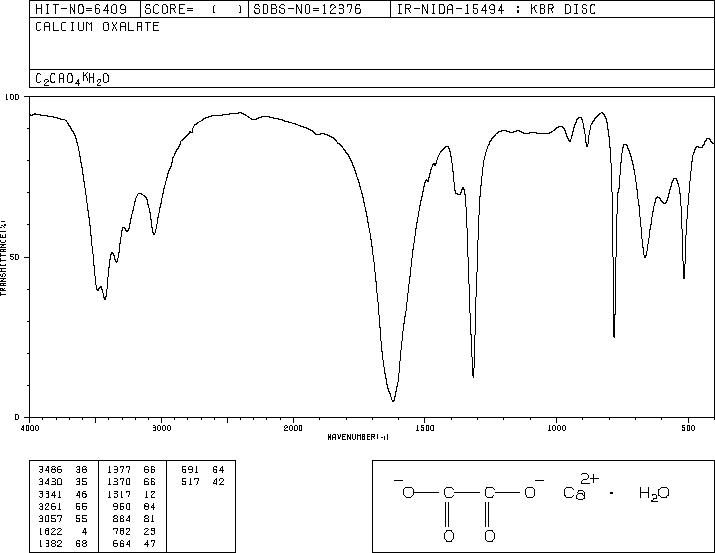Click the TRANSMITTANCE(%) vertical axis label
The height and width of the screenshot is (553, 715).
click(3, 257)
